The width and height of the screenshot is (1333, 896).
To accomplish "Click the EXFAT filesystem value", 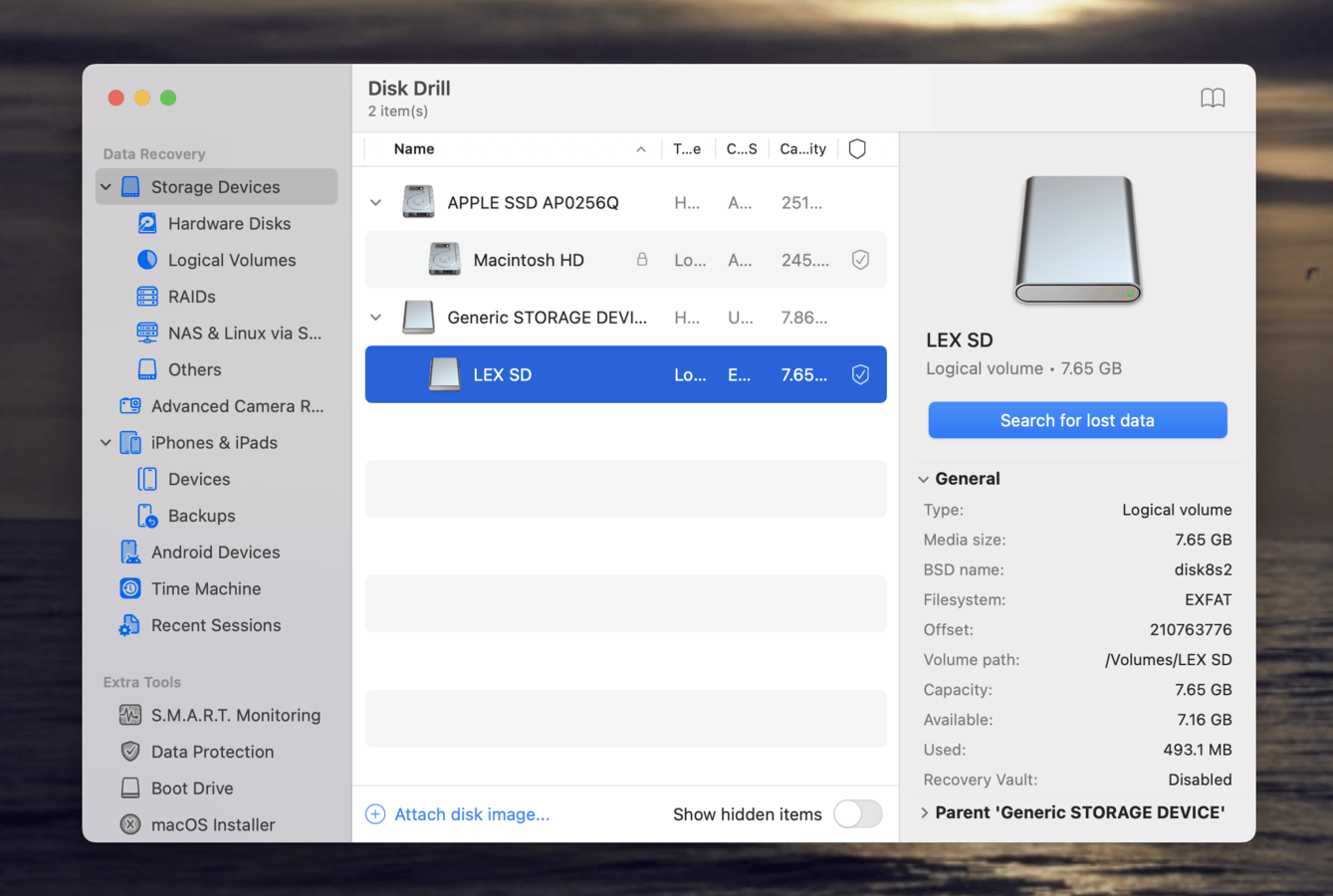I will pos(1208,600).
